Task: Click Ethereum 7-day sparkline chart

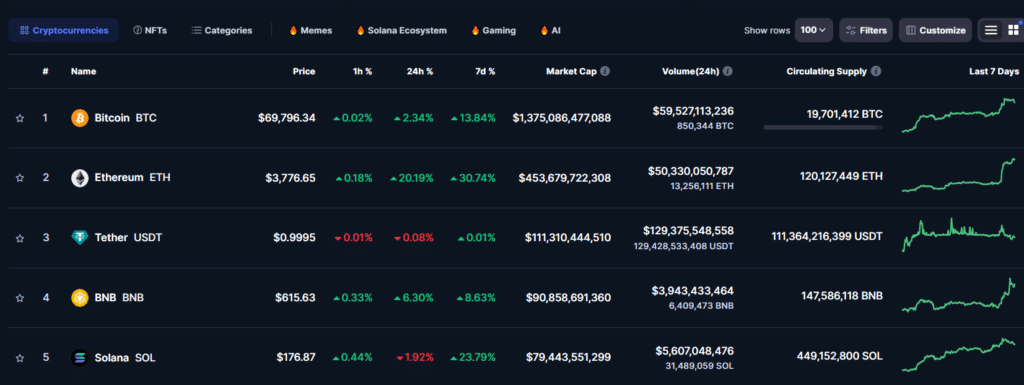Action: coord(959,176)
